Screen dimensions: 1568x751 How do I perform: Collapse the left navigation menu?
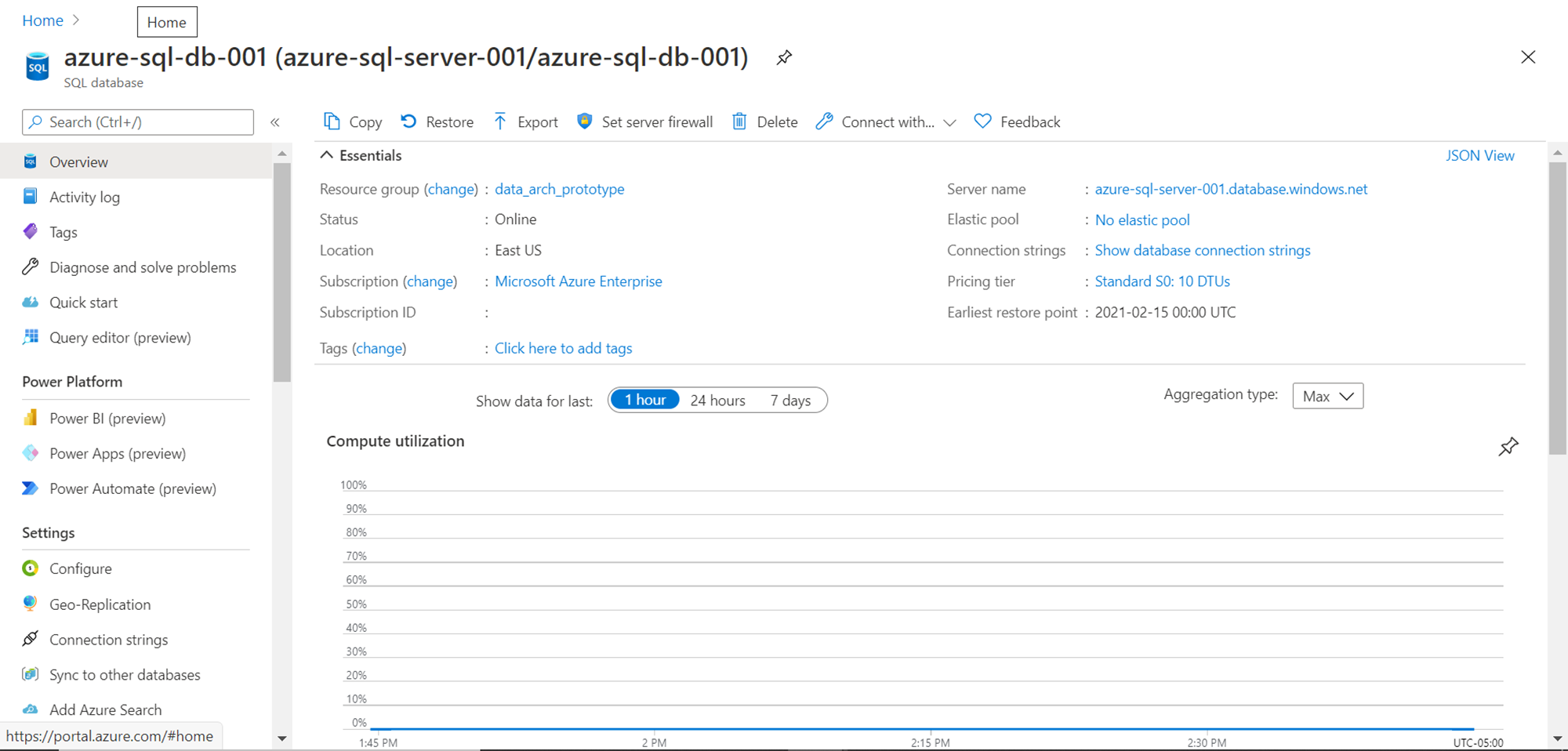pyautogui.click(x=275, y=122)
